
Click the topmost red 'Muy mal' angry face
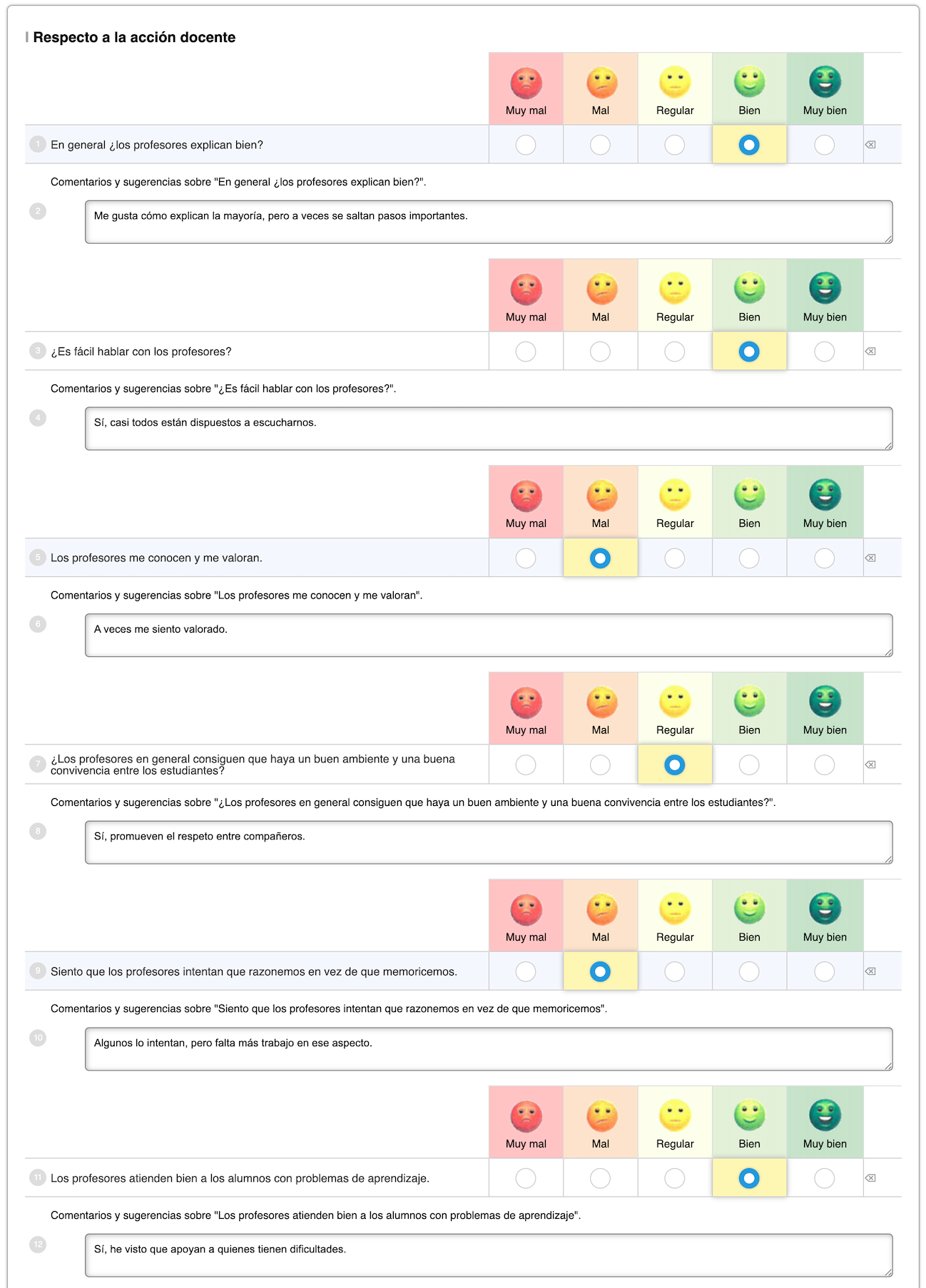click(x=526, y=83)
